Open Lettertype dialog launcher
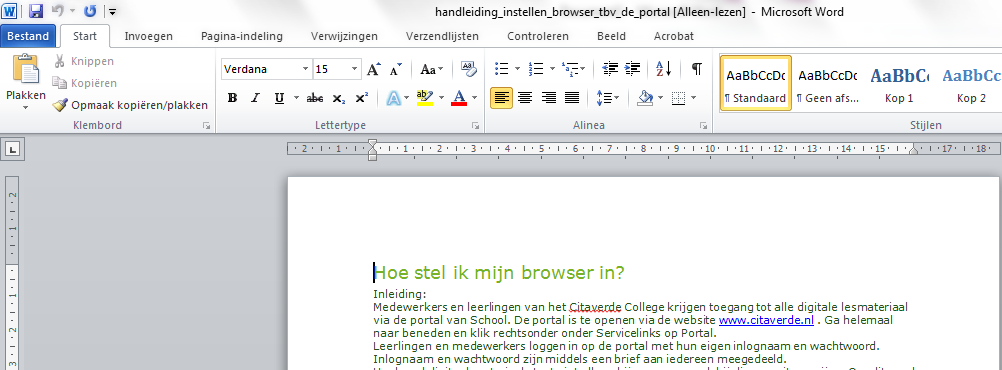This screenshot has height=370, width=1002. 475,126
